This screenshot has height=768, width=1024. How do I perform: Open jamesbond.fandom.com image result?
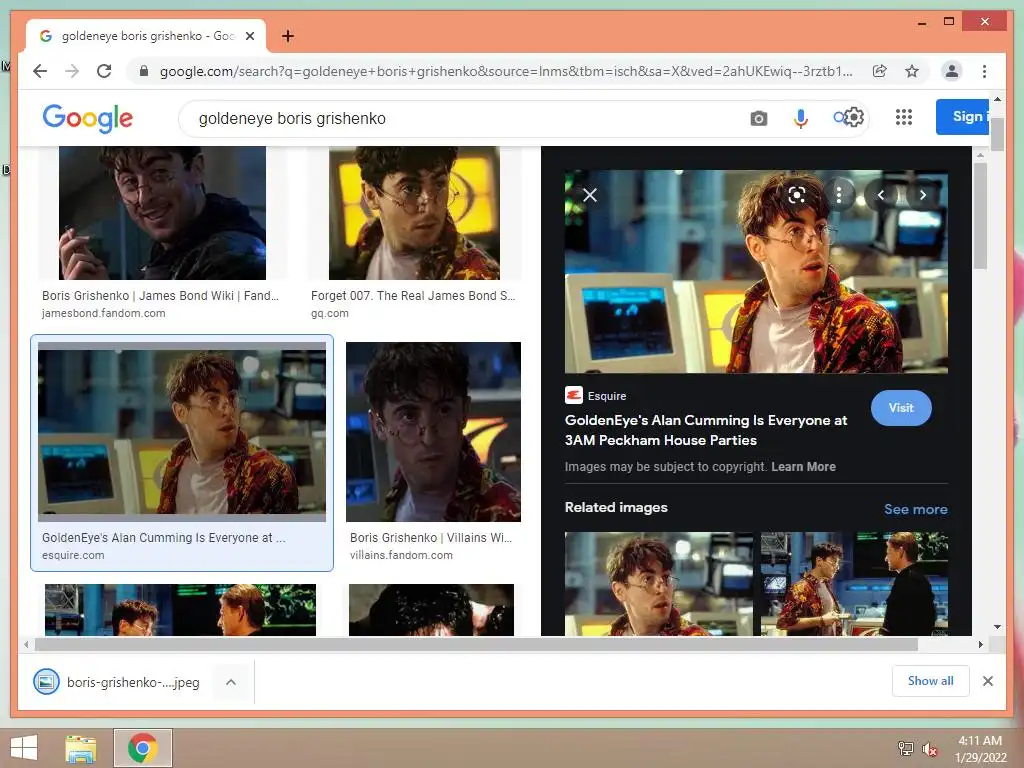[162, 213]
